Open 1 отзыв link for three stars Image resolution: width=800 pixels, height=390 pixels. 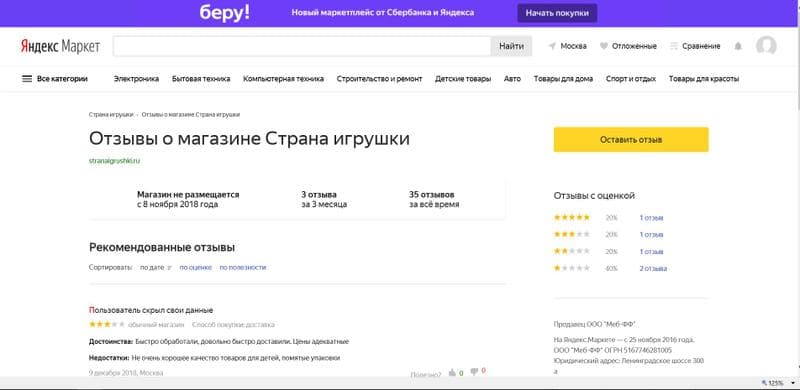tap(652, 235)
